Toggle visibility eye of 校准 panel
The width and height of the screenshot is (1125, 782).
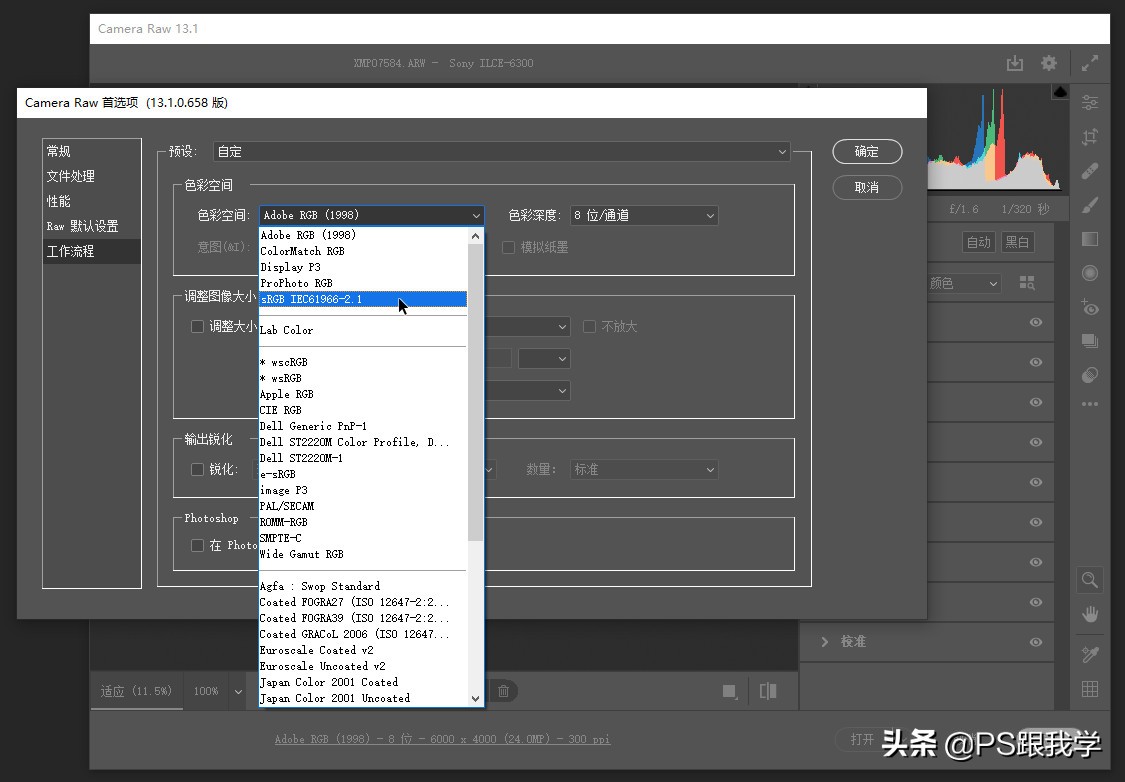click(x=1036, y=642)
